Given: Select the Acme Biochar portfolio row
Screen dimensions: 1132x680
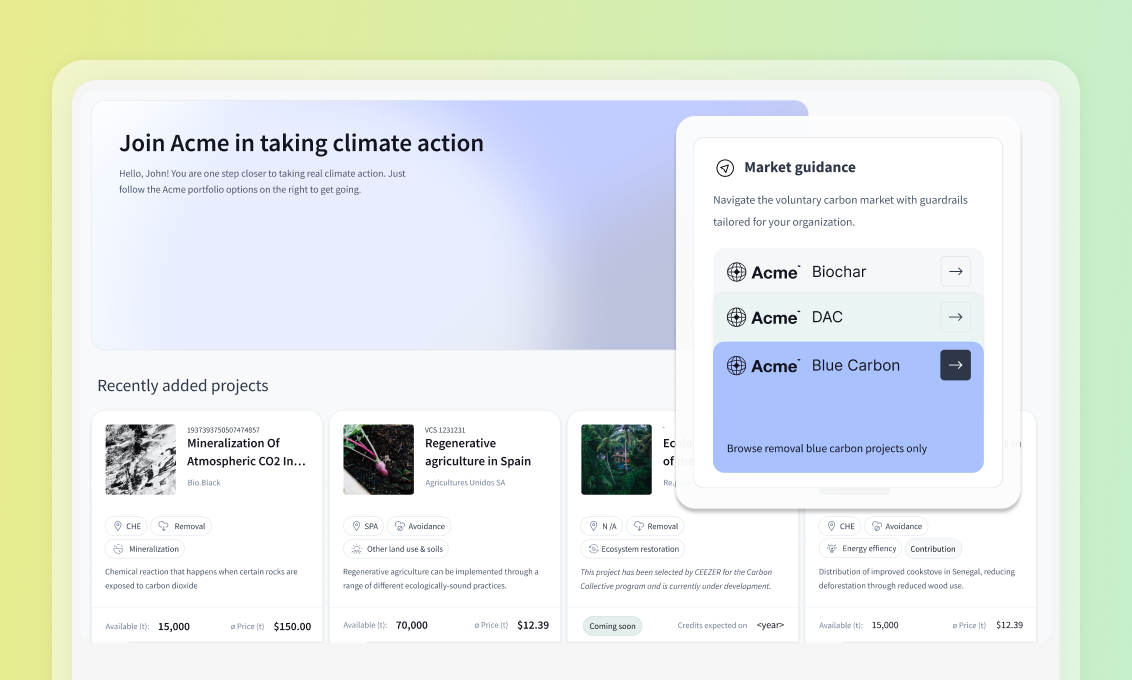Looking at the screenshot, I should [x=848, y=271].
